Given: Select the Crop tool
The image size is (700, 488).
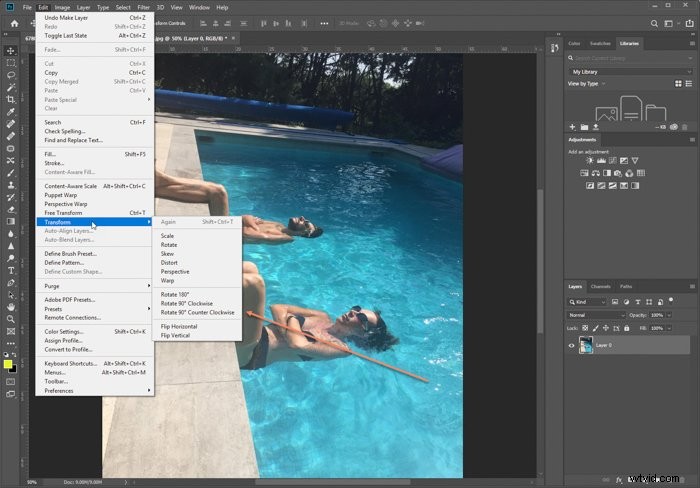Looking at the screenshot, I should tap(11, 99).
